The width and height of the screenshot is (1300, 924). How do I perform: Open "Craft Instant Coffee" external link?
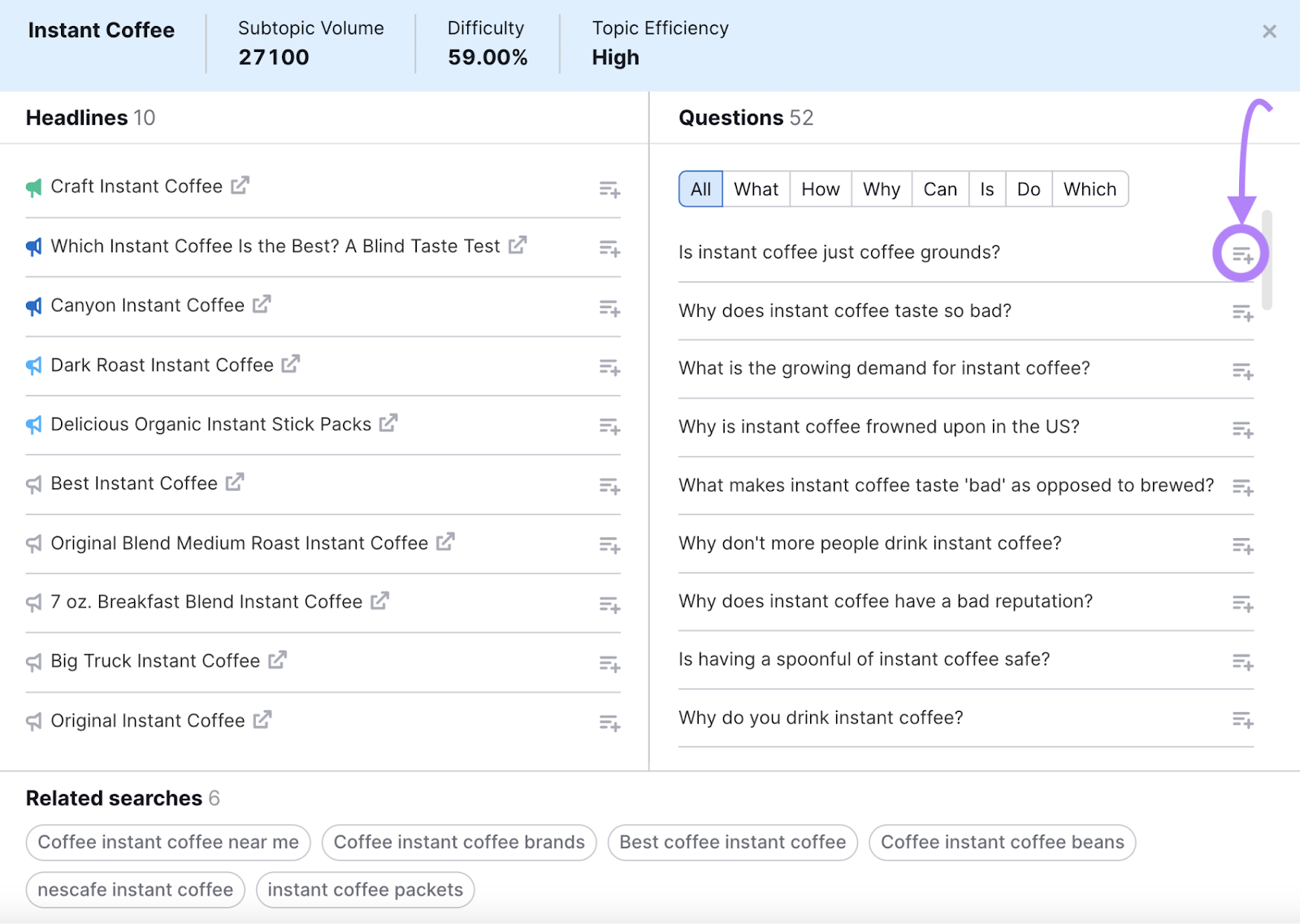click(239, 185)
